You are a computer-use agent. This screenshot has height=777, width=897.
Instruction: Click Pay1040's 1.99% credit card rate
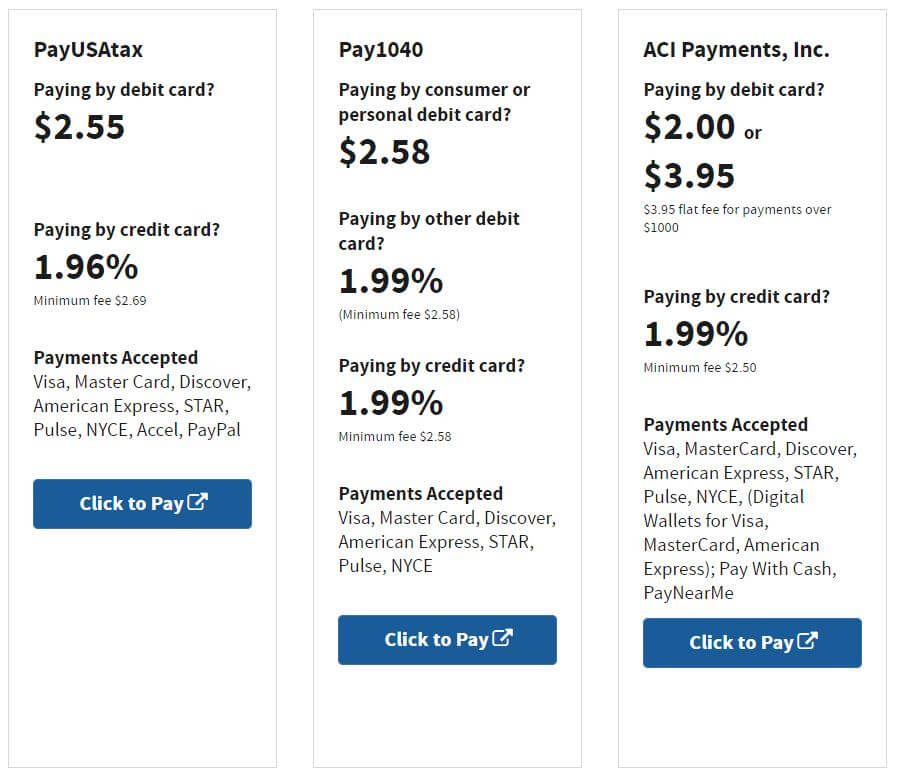pyautogui.click(x=391, y=404)
